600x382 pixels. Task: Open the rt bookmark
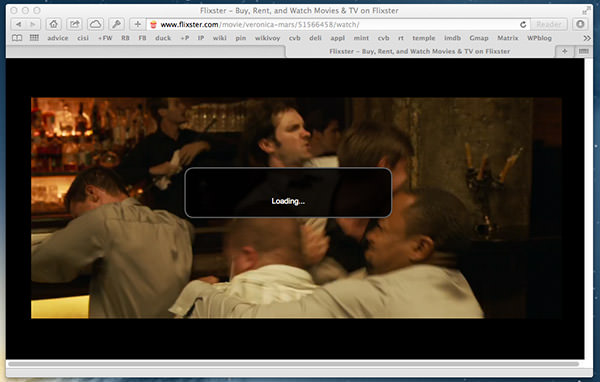pos(401,38)
